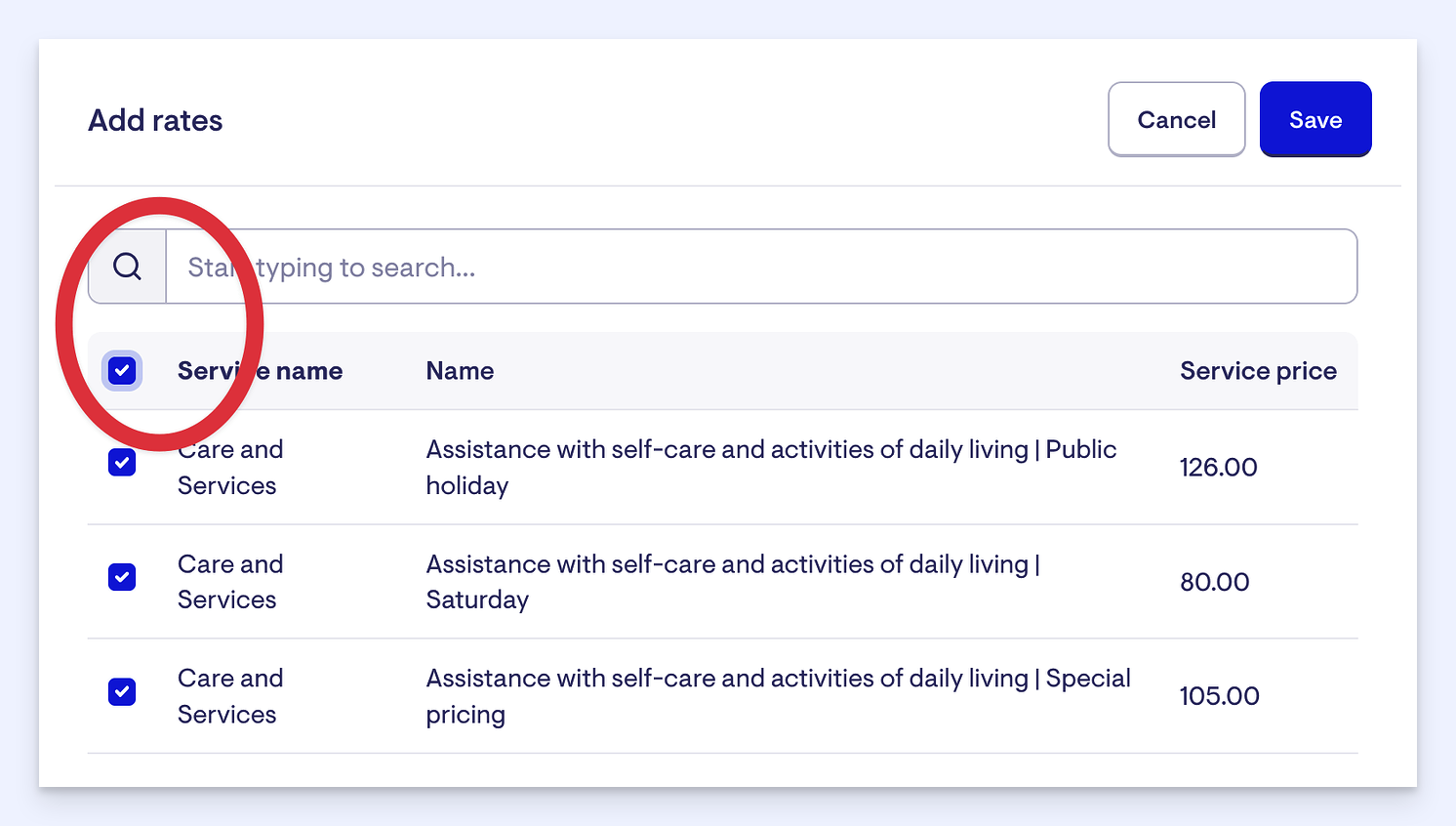Click Care and Services in Special pricing row
Image resolution: width=1456 pixels, height=826 pixels.
coord(230,696)
